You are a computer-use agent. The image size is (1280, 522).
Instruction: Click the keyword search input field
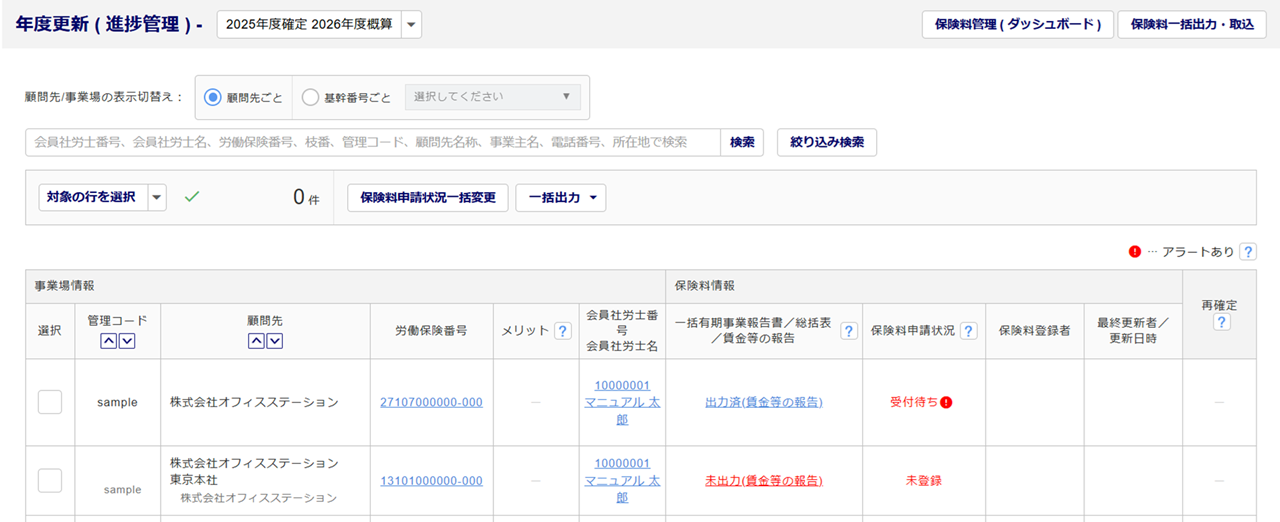(x=372, y=142)
